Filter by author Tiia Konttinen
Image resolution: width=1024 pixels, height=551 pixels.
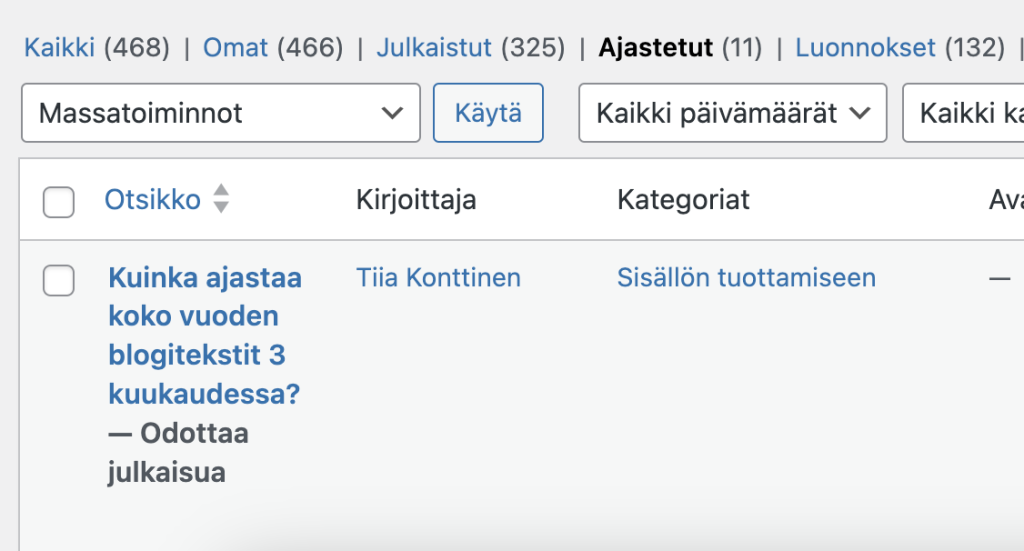tap(438, 278)
